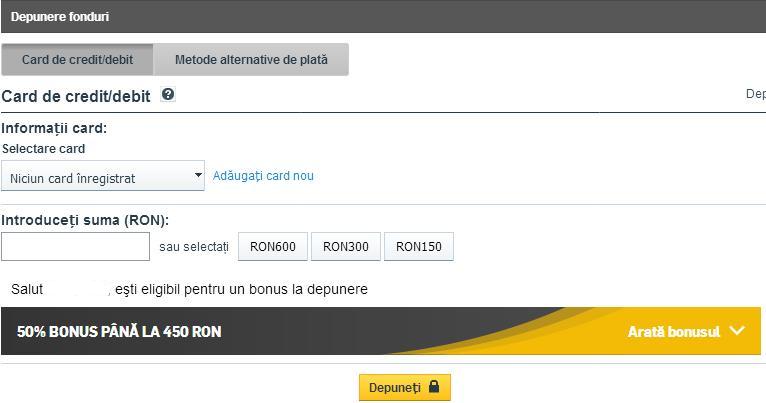The image size is (766, 403).
Task: Choose the RON150 preset amount
Action: click(x=419, y=247)
